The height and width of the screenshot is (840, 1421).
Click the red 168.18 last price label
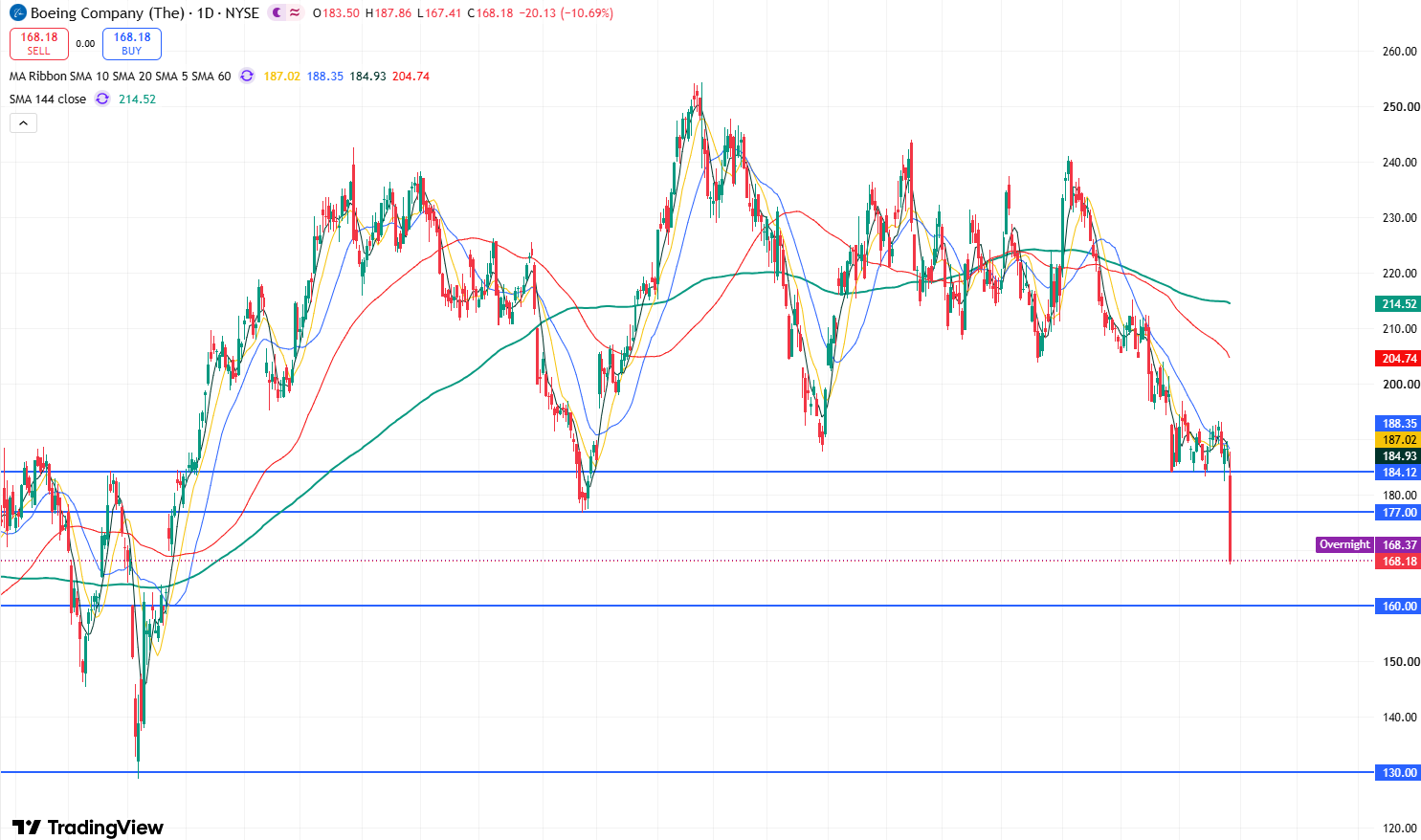click(x=1399, y=562)
